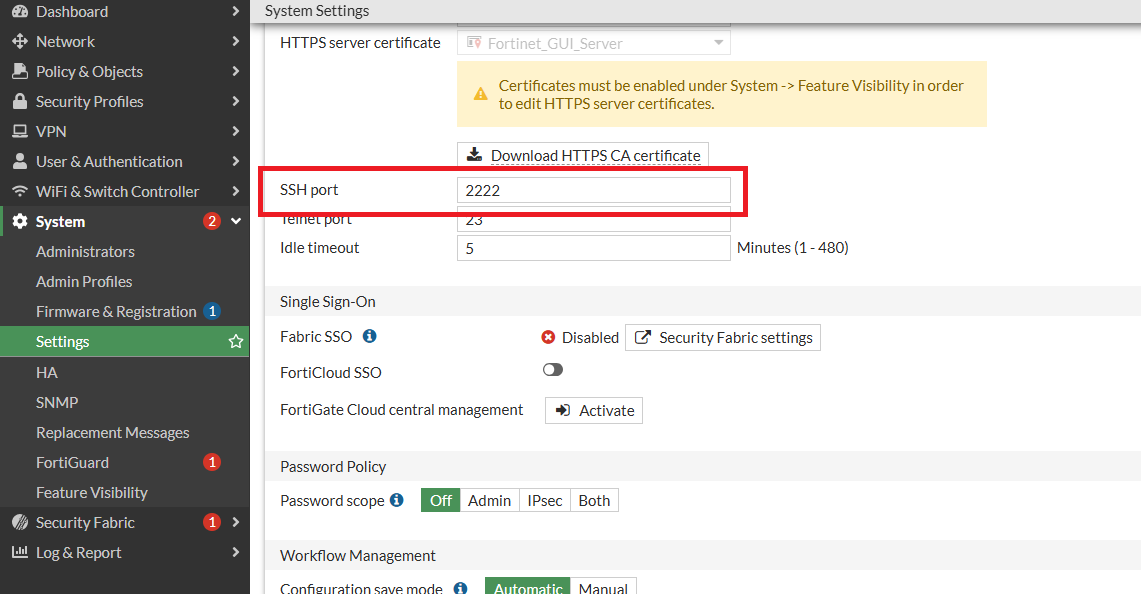Click the blue badge on Firmware & Registration
The width and height of the screenshot is (1141, 594).
(x=212, y=311)
